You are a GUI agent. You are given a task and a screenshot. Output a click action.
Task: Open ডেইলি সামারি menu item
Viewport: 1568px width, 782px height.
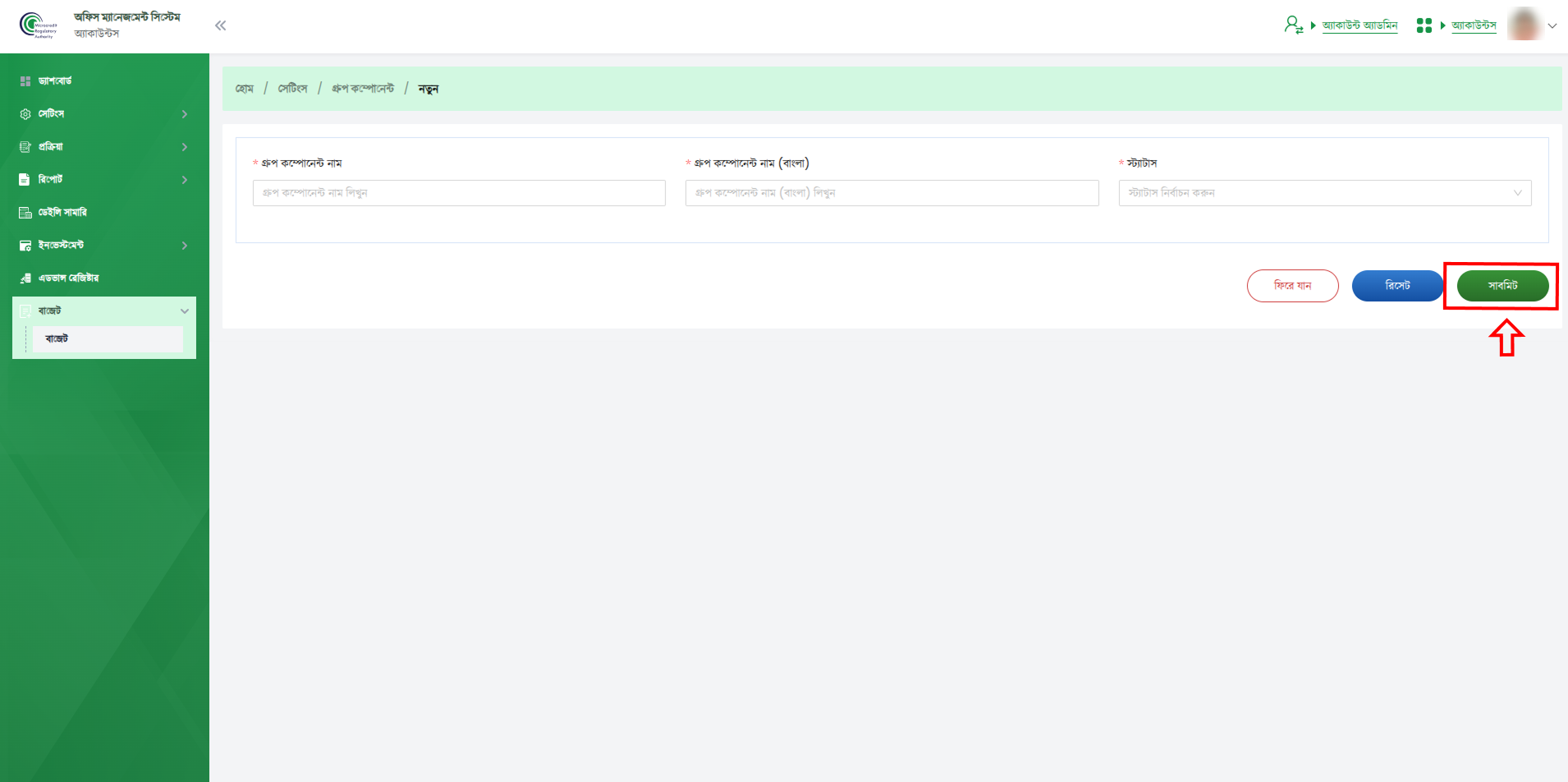pyautogui.click(x=62, y=213)
